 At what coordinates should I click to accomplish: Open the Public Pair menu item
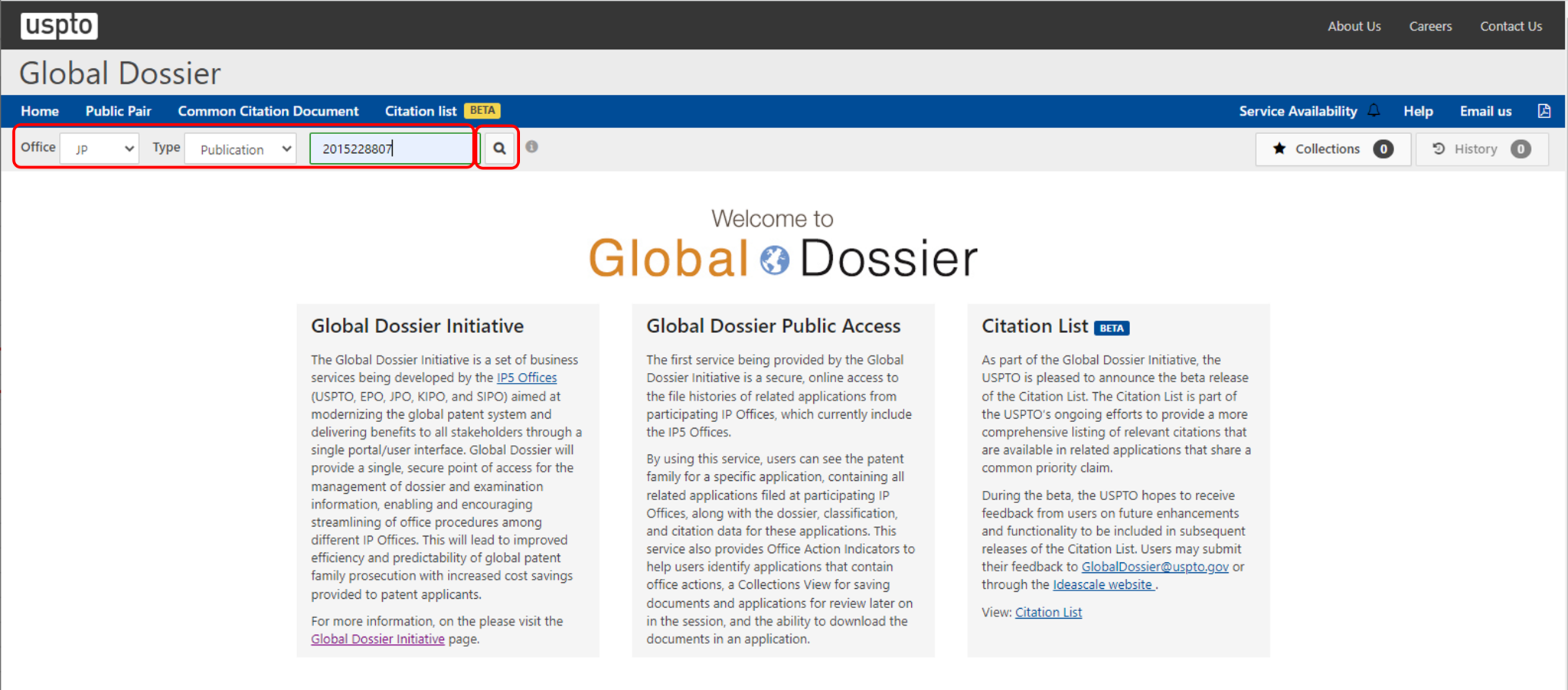(x=118, y=111)
